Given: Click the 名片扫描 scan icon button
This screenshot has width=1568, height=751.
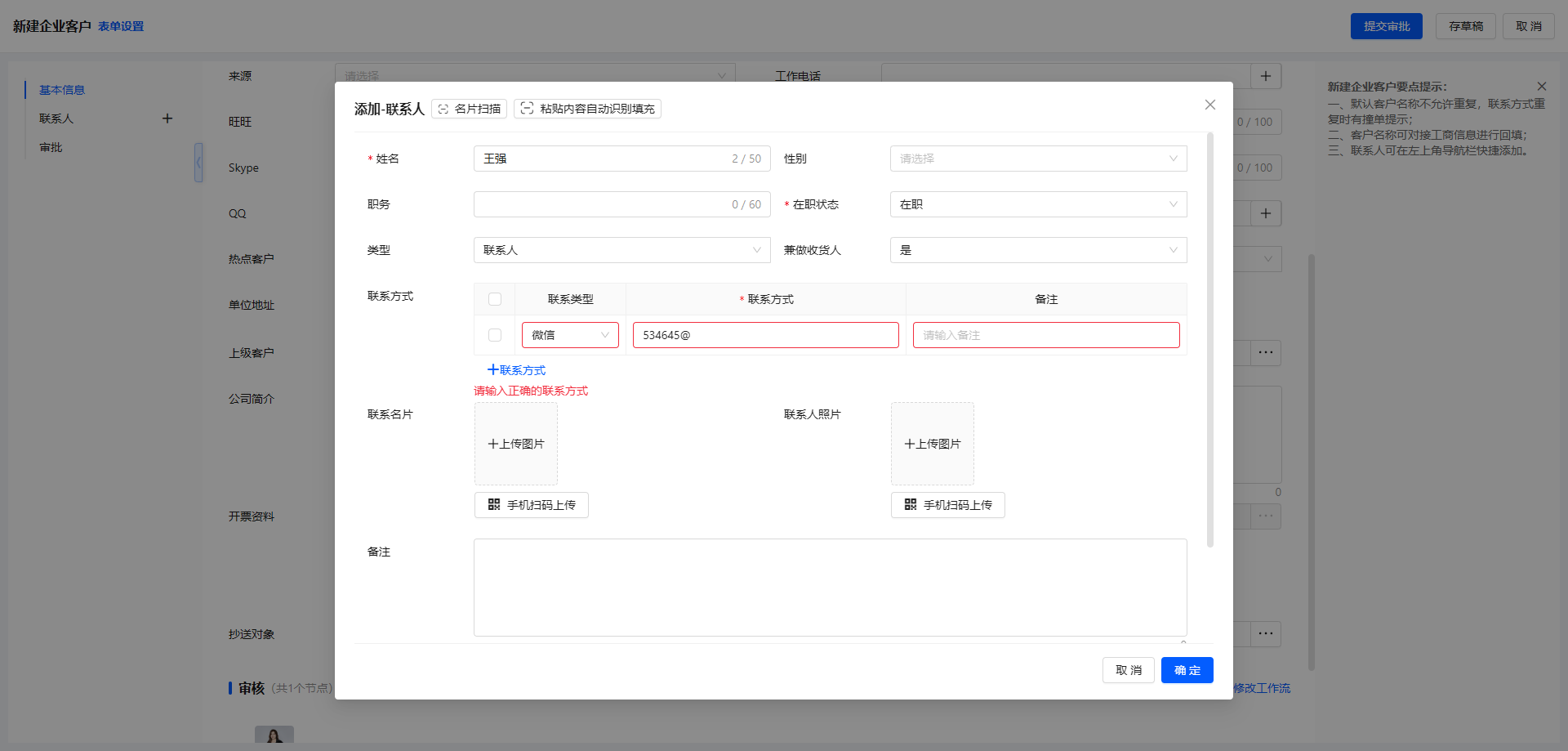Looking at the screenshot, I should coord(469,109).
